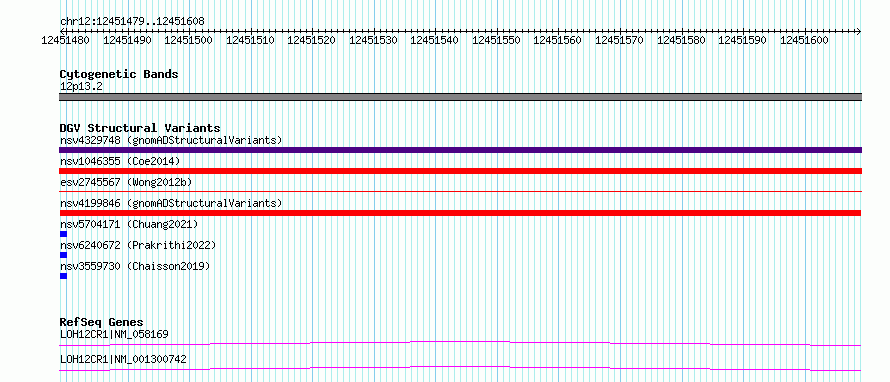Click the blue nsv5704171 variant block

coord(63,234)
